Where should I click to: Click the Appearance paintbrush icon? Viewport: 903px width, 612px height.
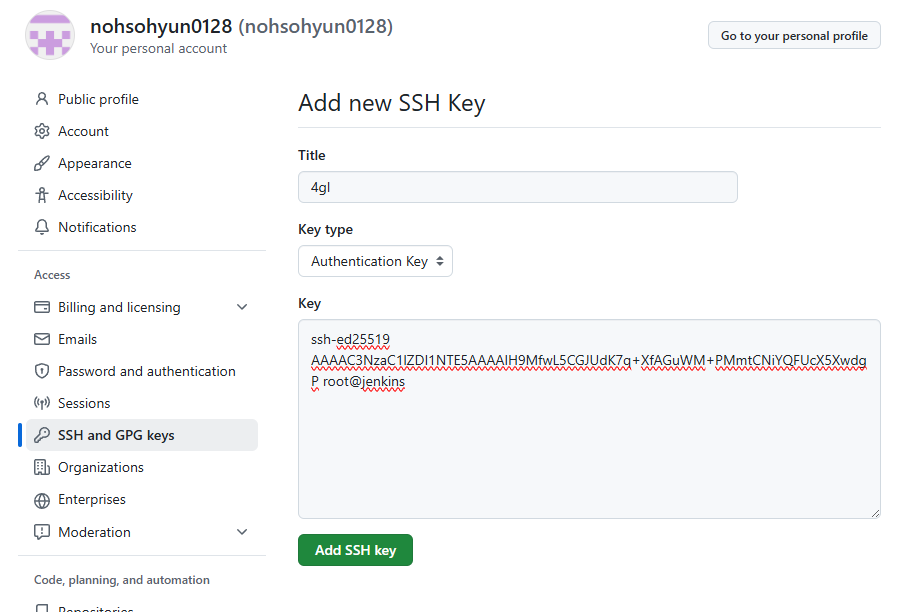42,163
